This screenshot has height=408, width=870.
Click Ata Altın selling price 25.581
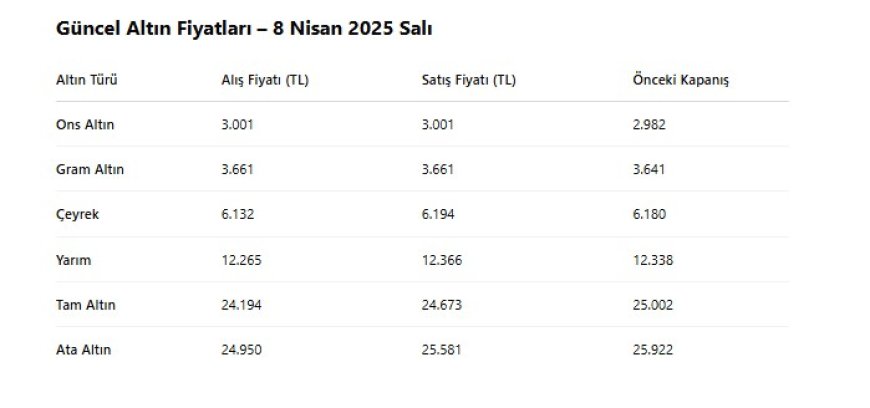(442, 350)
